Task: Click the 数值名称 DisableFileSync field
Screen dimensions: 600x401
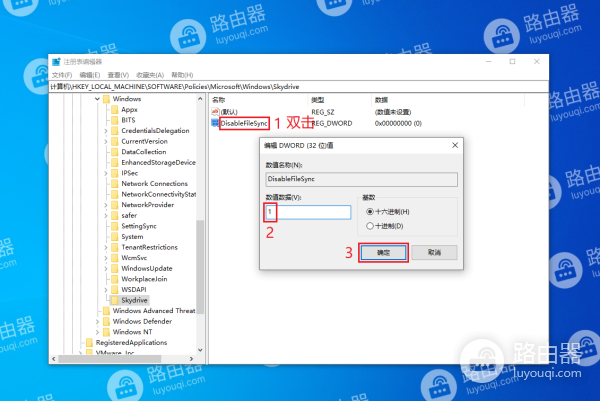Action: tap(361, 179)
